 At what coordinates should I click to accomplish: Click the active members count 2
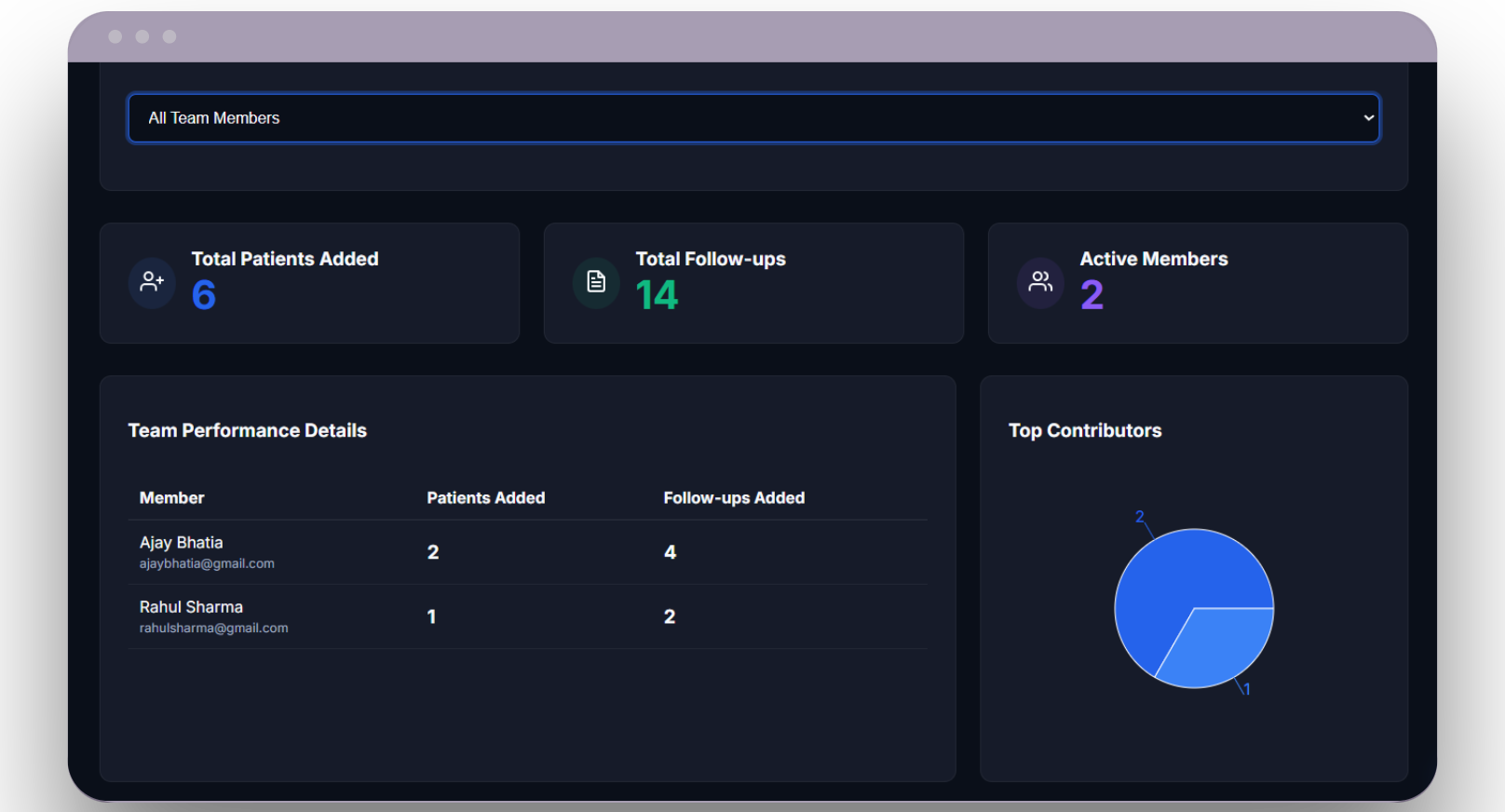point(1091,295)
